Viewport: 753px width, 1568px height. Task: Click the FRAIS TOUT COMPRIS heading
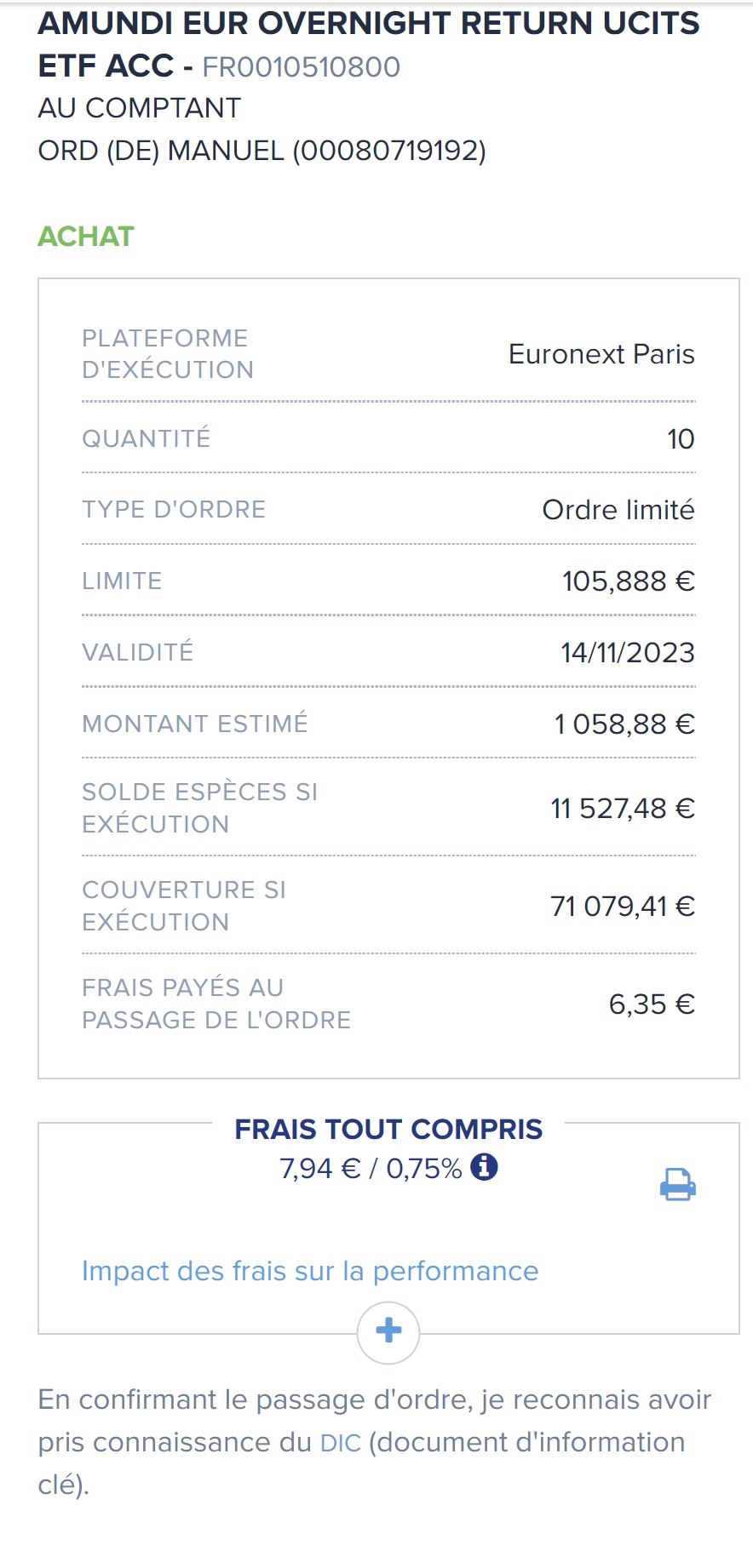point(388,1130)
